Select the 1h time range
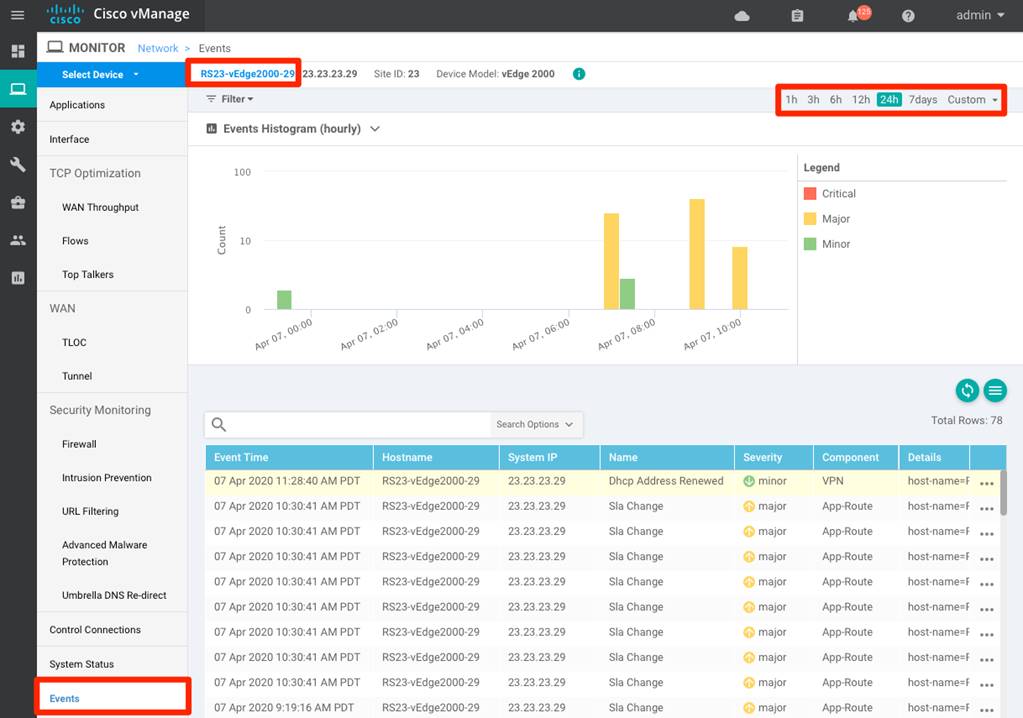The height and width of the screenshot is (718, 1023). (791, 100)
